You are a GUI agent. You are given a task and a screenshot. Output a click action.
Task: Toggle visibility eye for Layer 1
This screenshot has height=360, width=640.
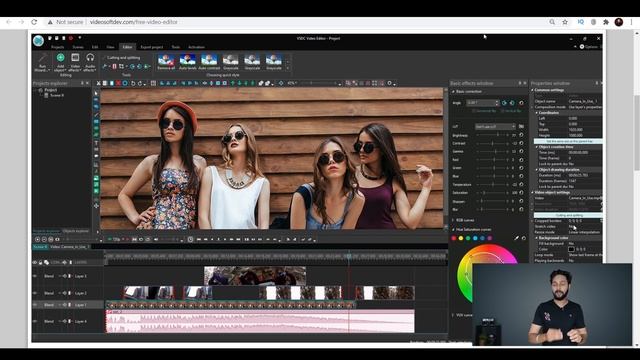point(35,304)
